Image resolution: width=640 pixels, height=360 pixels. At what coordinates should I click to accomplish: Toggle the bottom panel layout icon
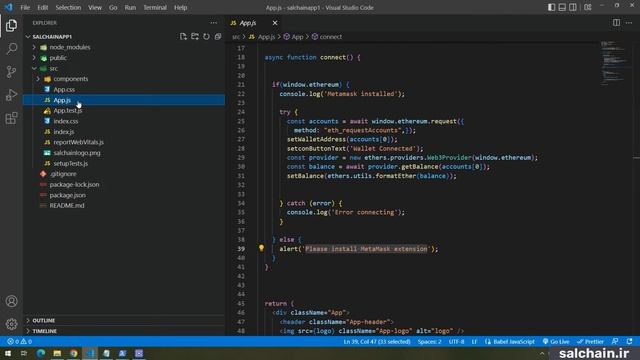[x=562, y=7]
